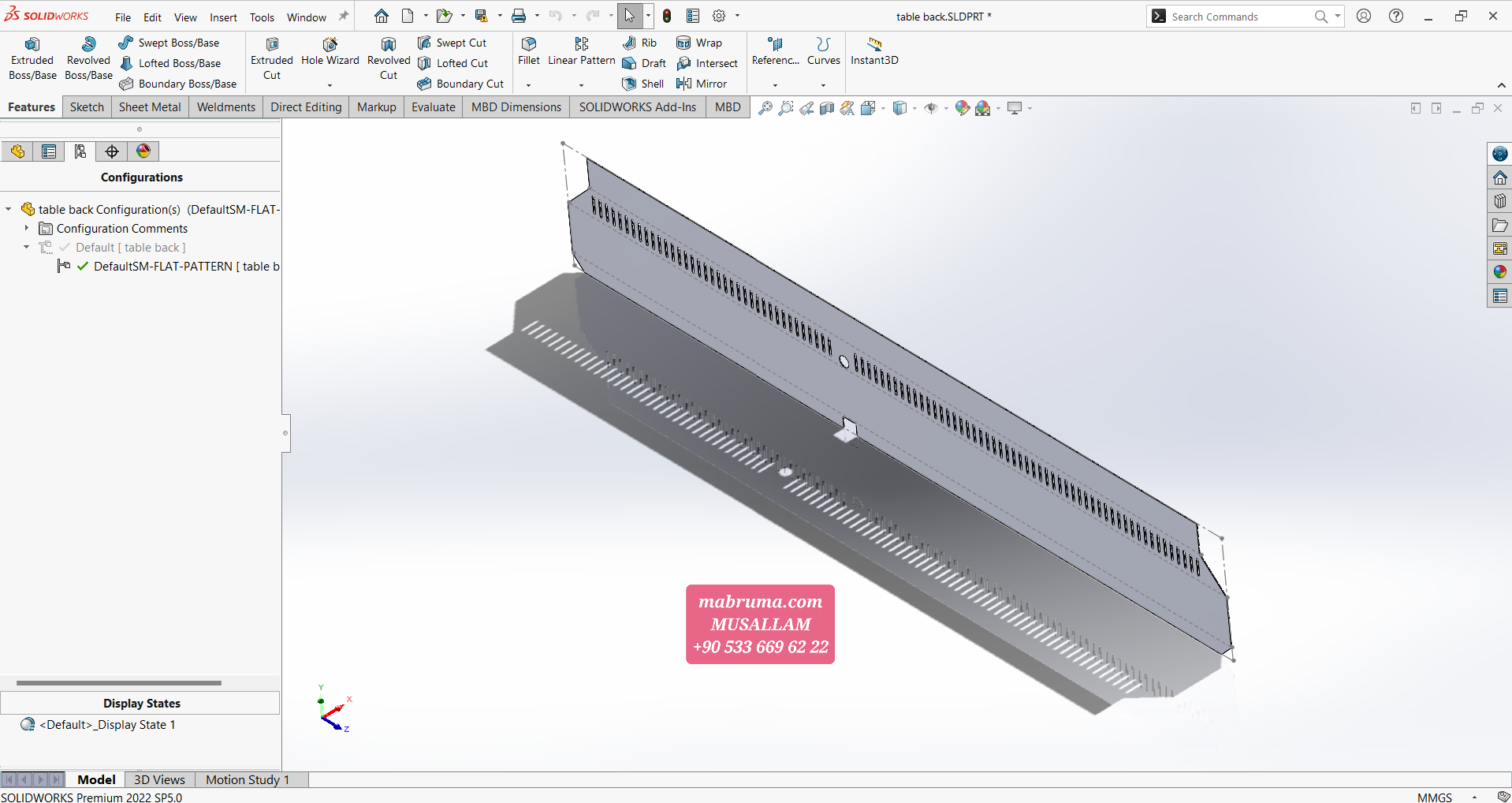Select the Wrap feature
This screenshot has width=1512, height=803.
pyautogui.click(x=699, y=43)
